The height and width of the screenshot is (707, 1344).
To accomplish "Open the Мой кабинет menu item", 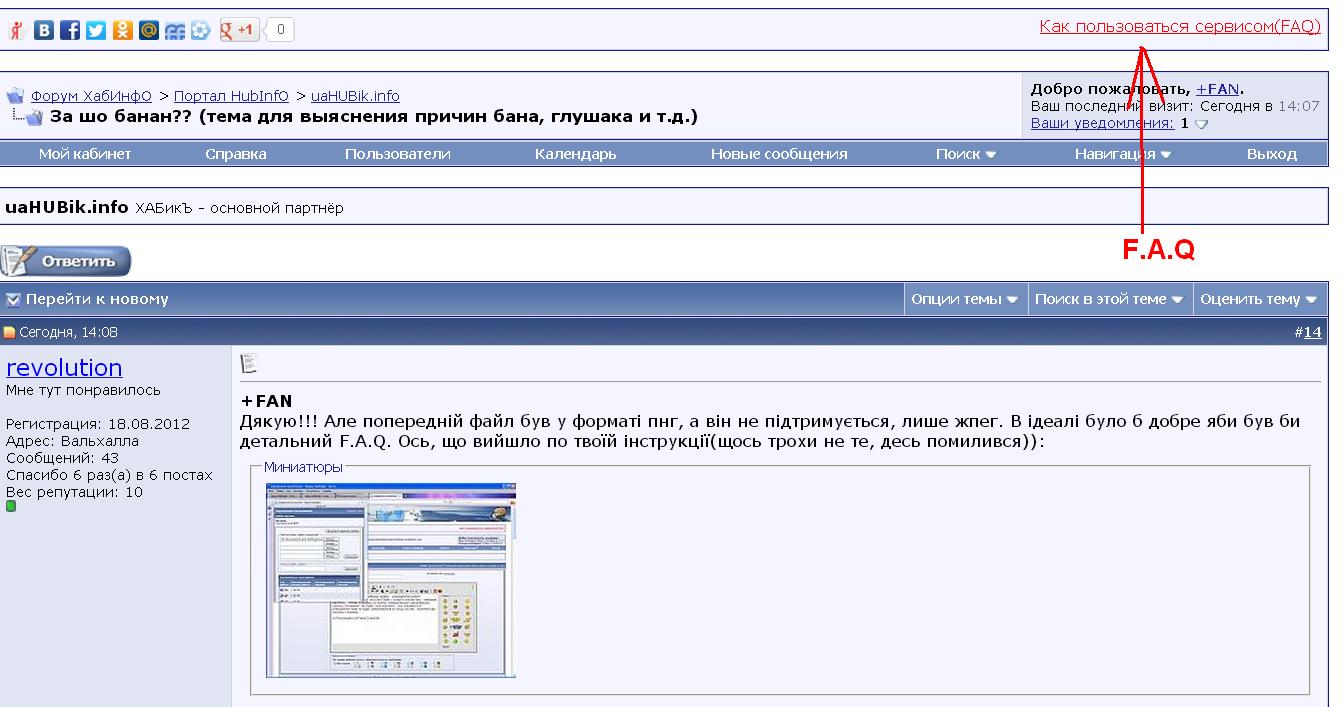I will coord(85,154).
